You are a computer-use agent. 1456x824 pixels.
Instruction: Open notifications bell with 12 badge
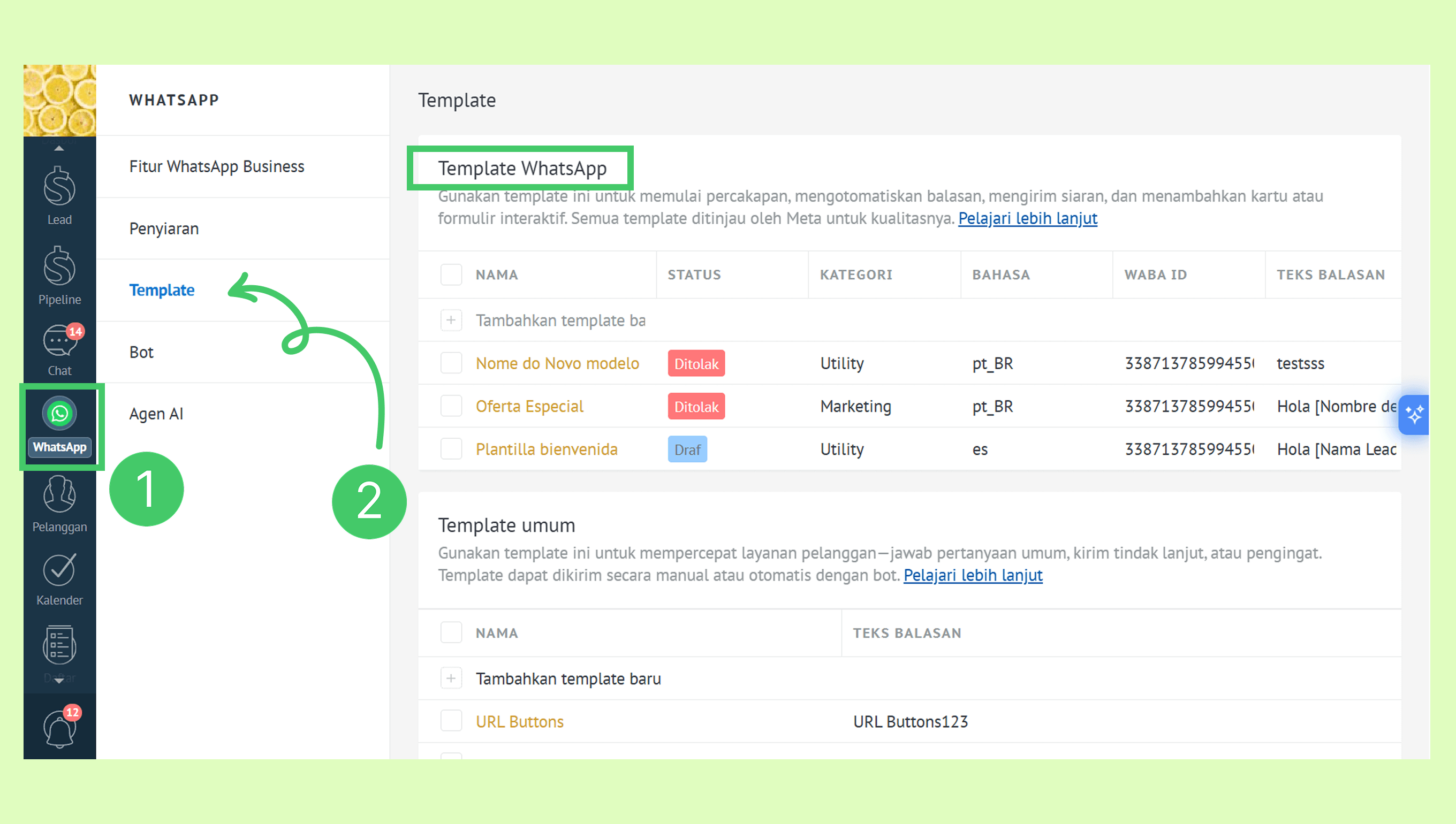click(60, 727)
